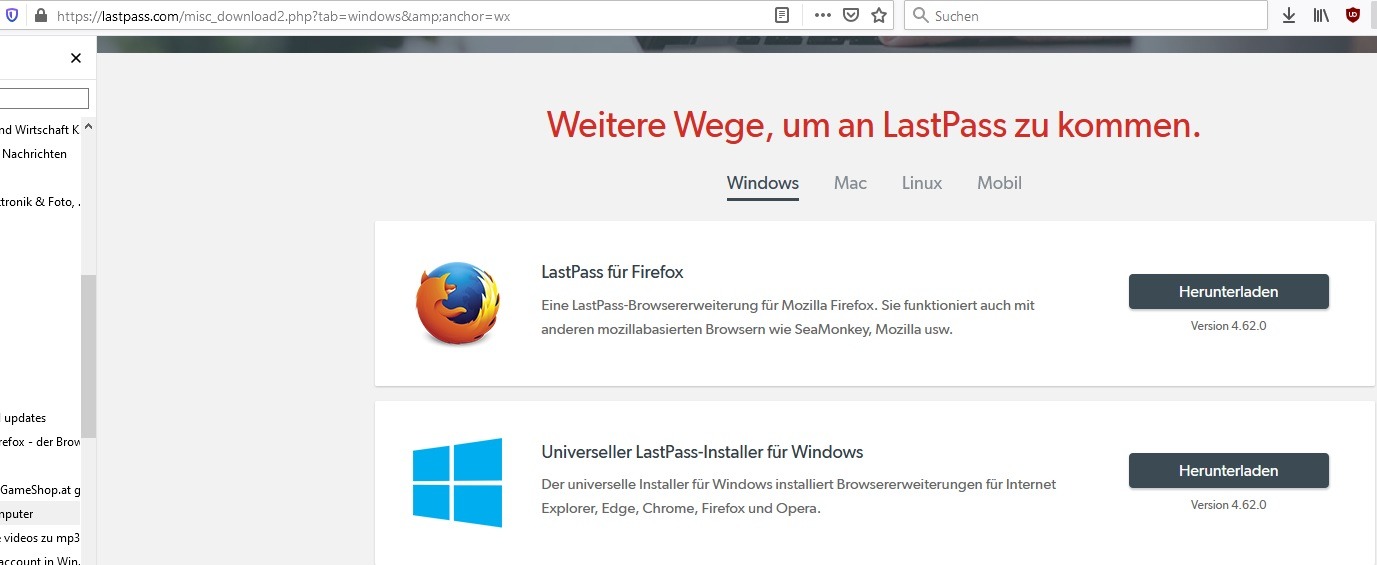
Task: Click the Pocket save icon
Action: (850, 15)
